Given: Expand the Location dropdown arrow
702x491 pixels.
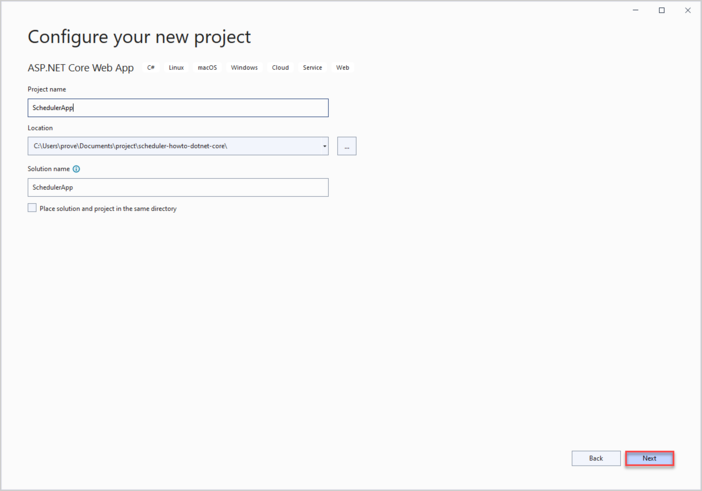Looking at the screenshot, I should pos(324,147).
